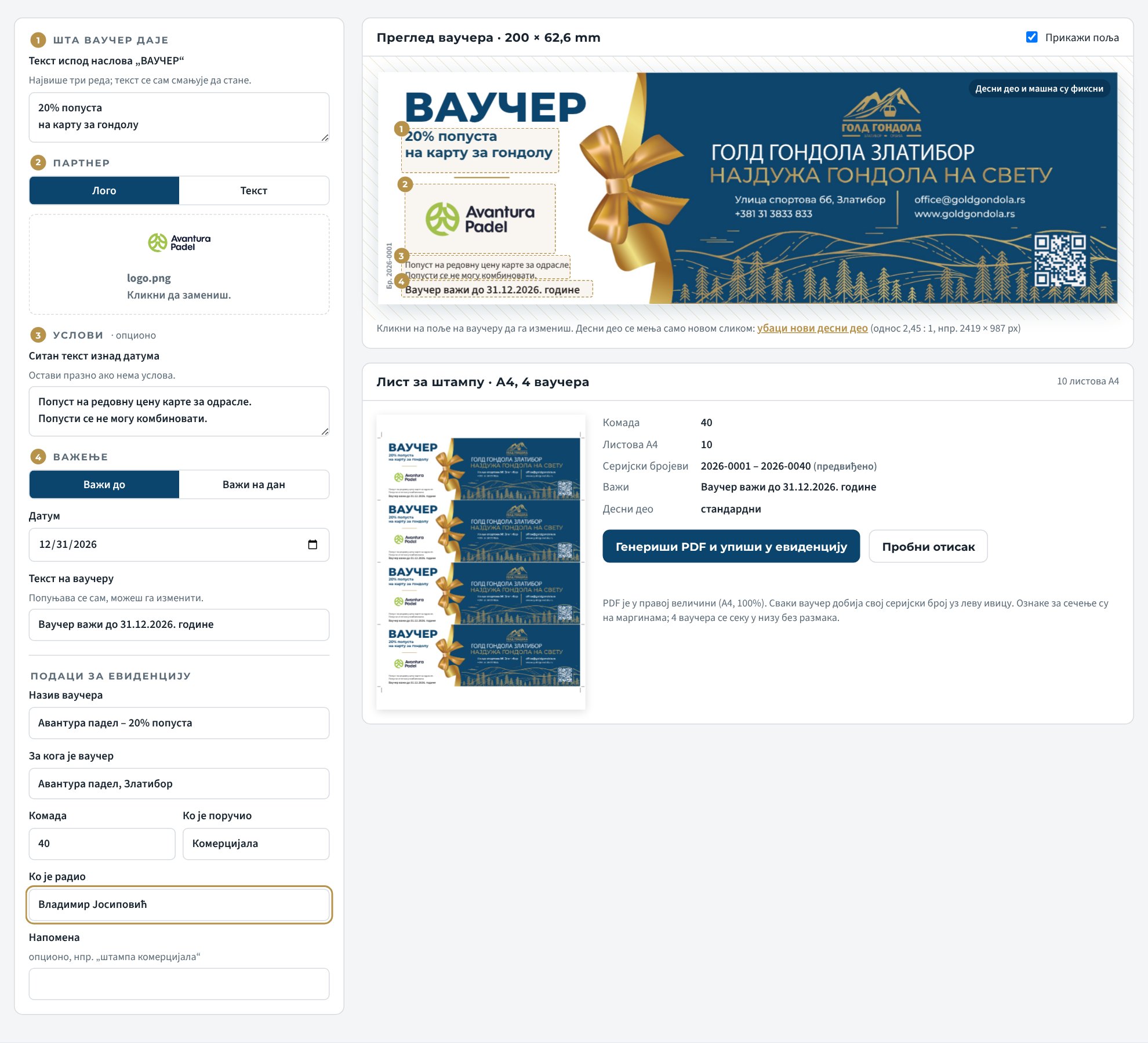
Task: Switch validity to Важи на дан
Action: point(254,485)
